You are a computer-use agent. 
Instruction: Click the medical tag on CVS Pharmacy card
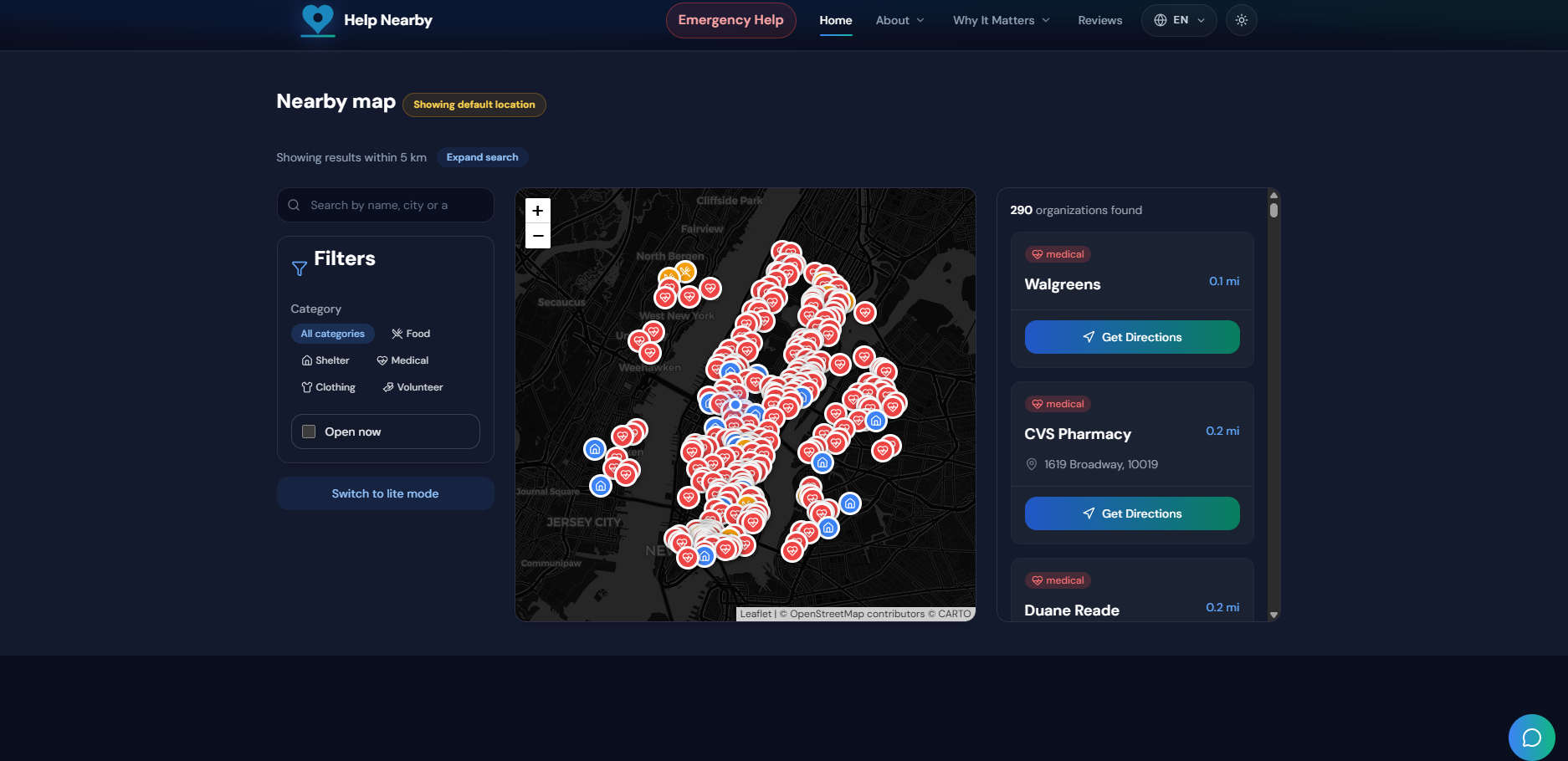pos(1058,404)
